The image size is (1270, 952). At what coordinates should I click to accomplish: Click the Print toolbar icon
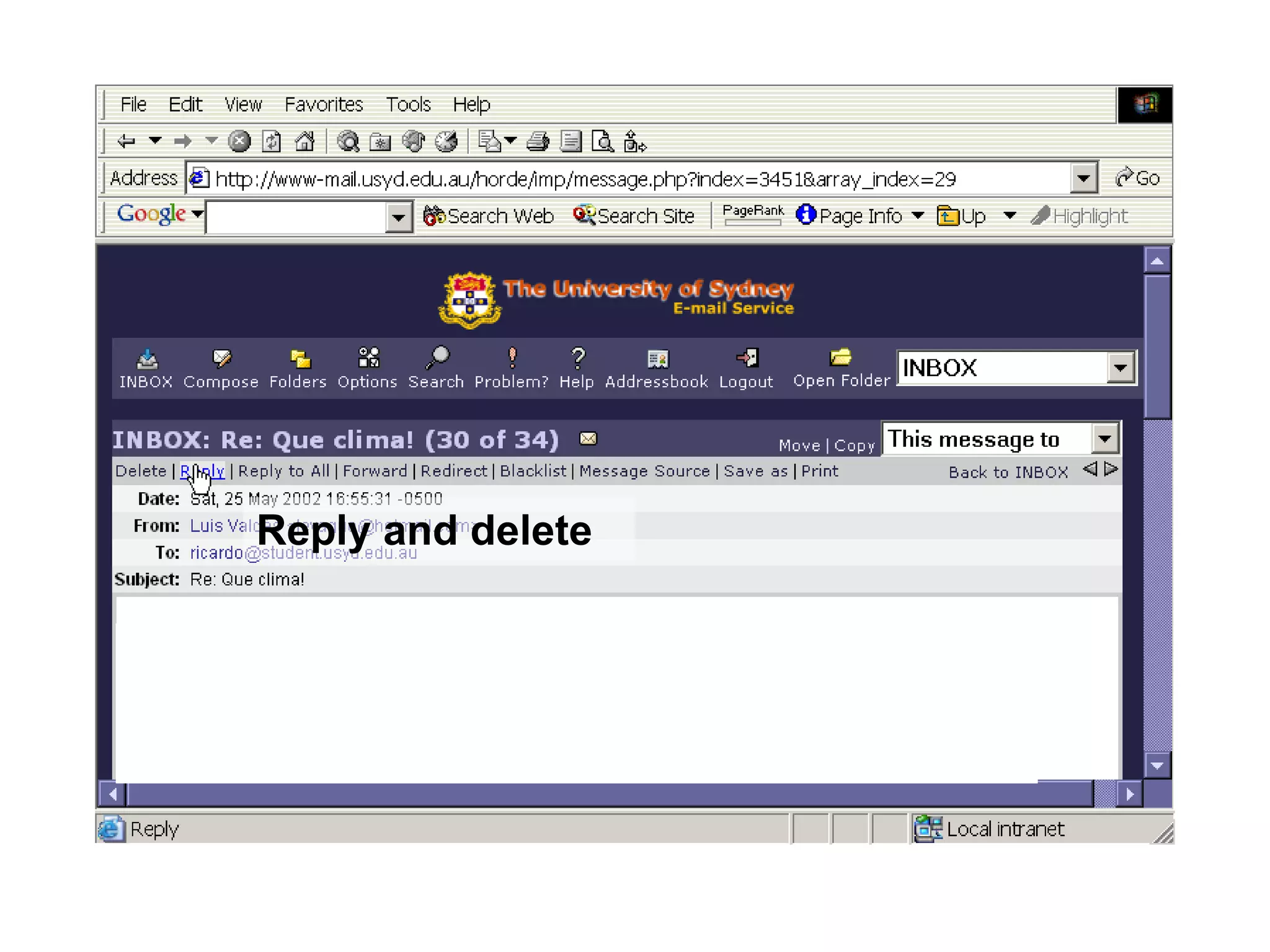pyautogui.click(x=538, y=142)
